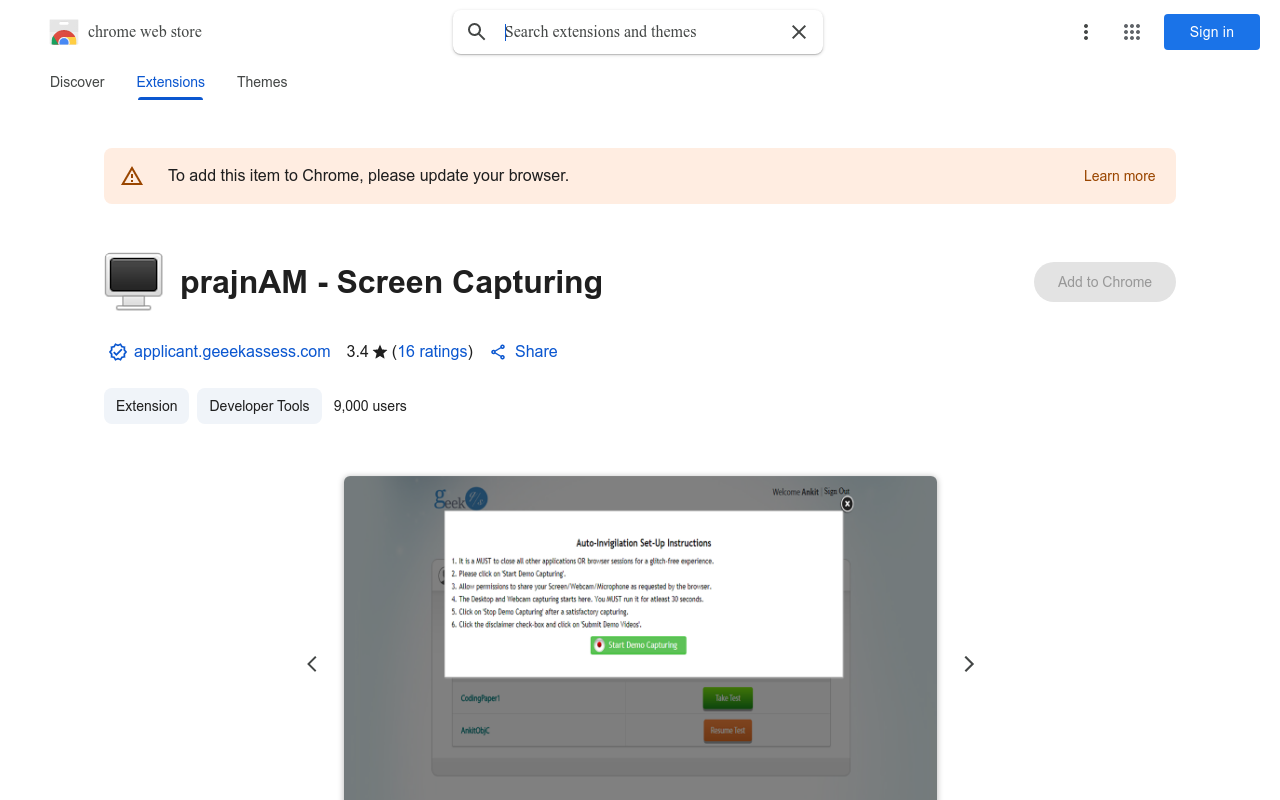Click the share icon beside Share
Image resolution: width=1280 pixels, height=800 pixels.
(x=498, y=352)
